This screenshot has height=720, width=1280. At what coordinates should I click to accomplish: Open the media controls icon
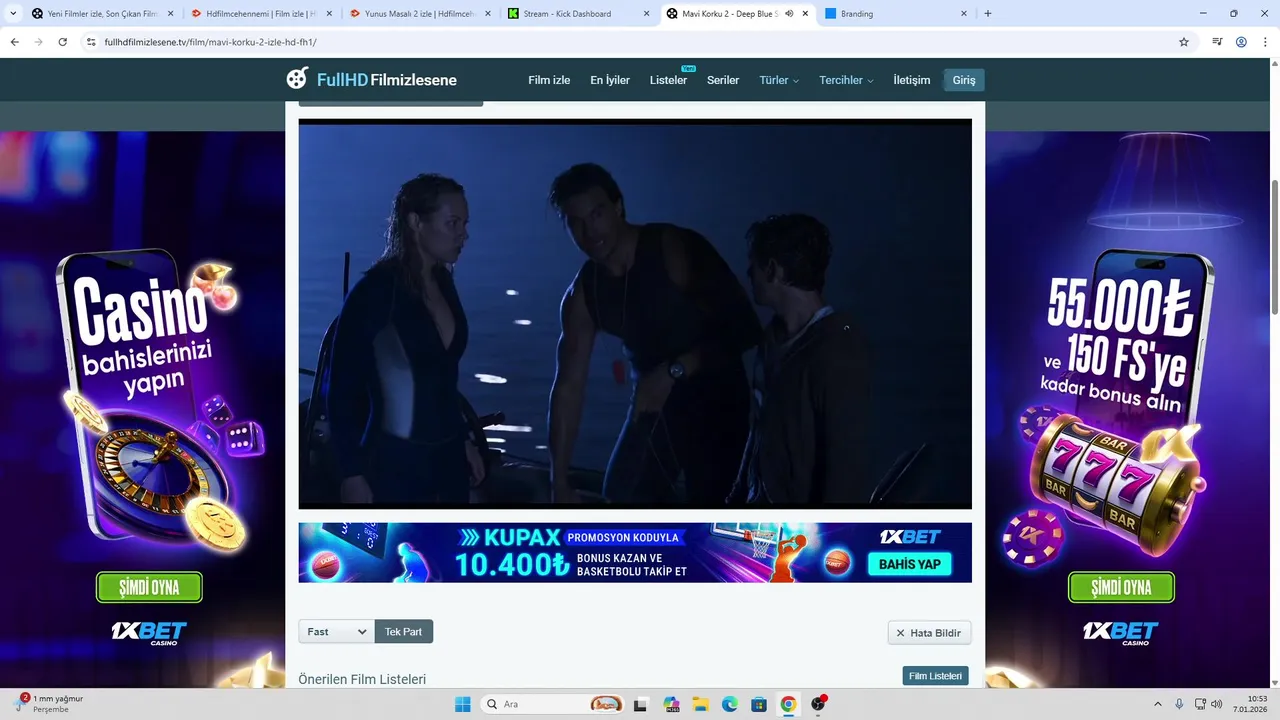[x=1217, y=42]
